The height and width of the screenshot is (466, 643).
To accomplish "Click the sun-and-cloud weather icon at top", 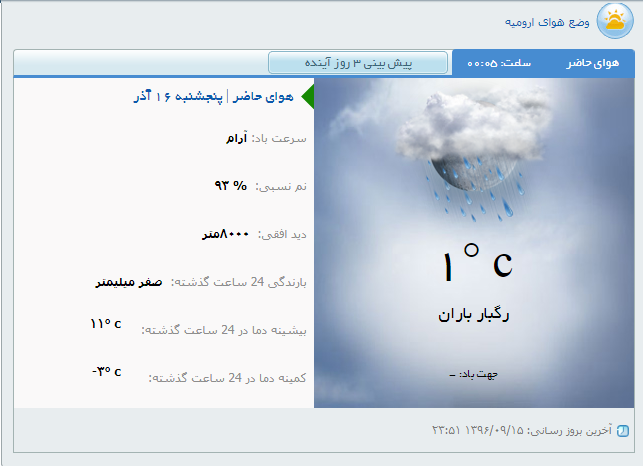I will pyautogui.click(x=615, y=21).
